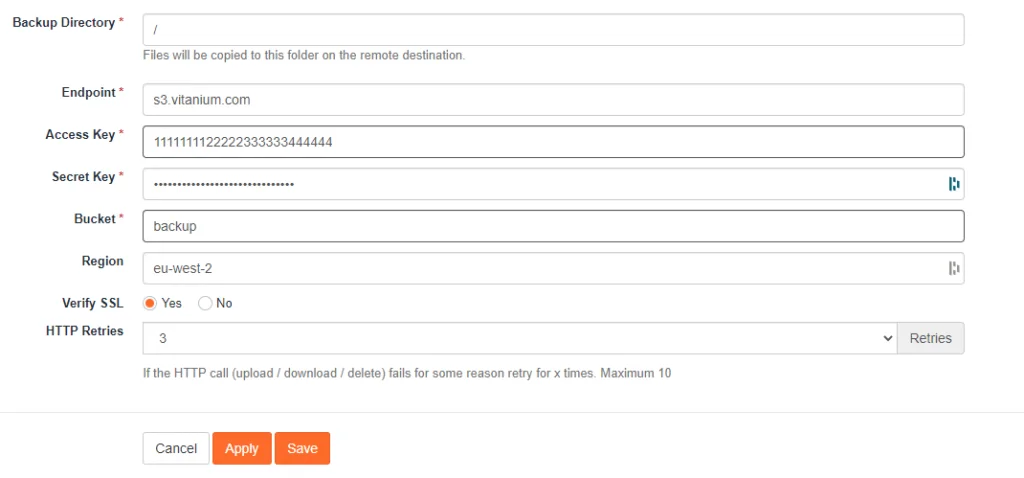The image size is (1024, 478).
Task: Click the grey Retries addon label
Action: point(930,338)
